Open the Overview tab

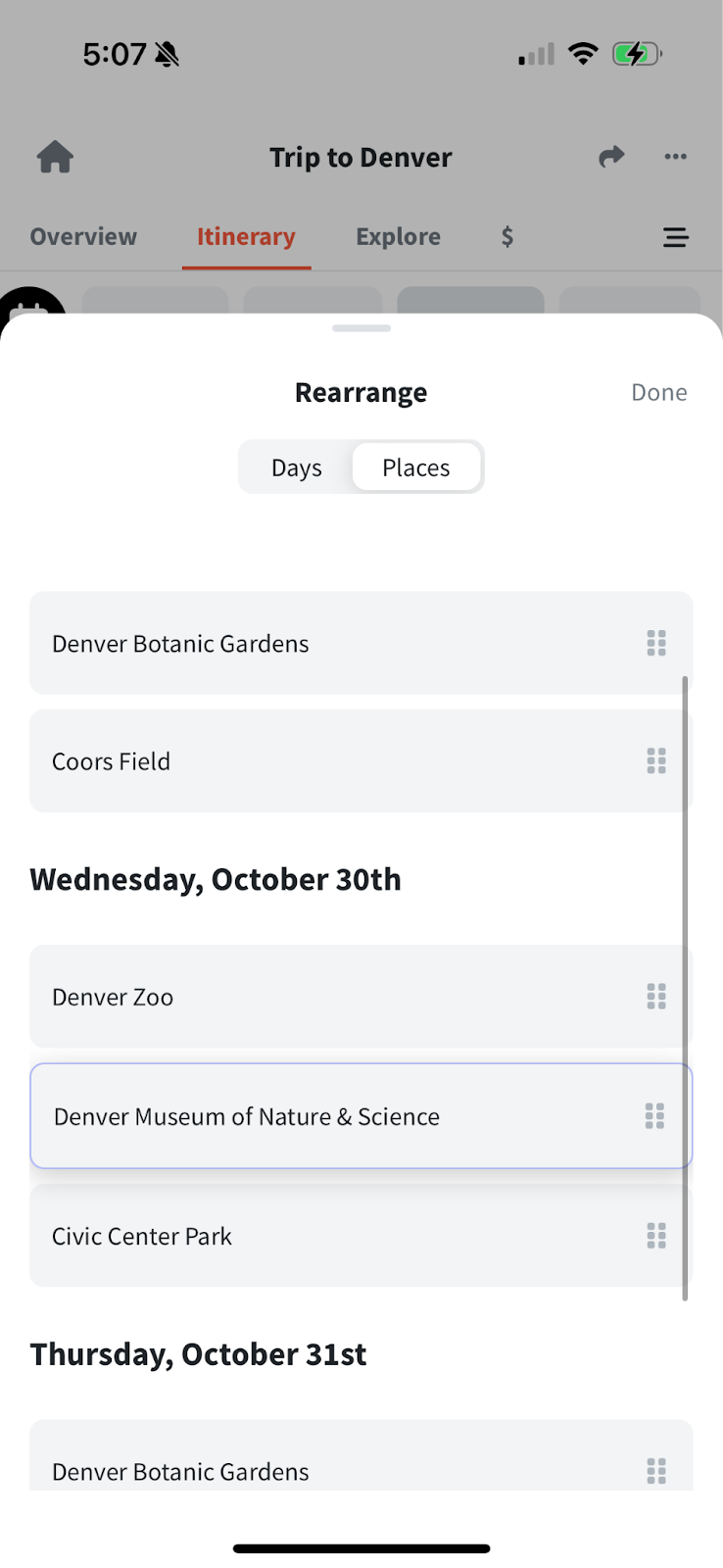tap(83, 237)
